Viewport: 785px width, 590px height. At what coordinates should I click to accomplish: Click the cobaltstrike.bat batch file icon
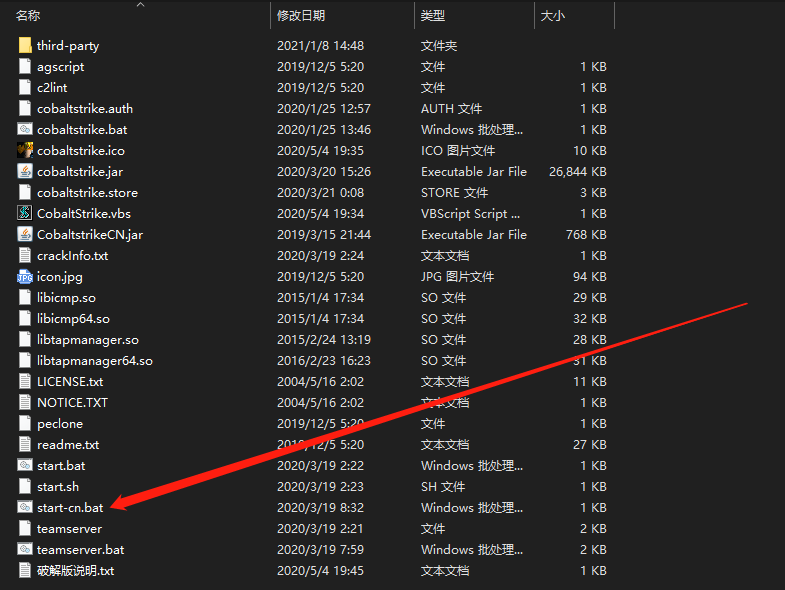point(25,129)
